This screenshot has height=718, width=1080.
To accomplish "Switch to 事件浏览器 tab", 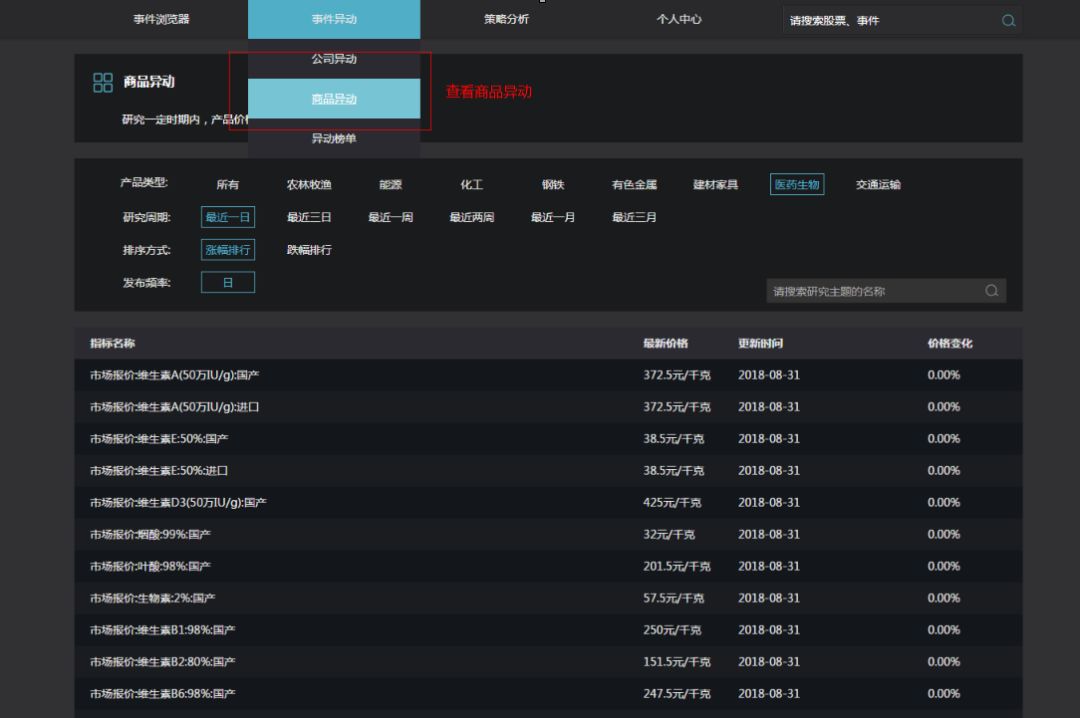I will 161,19.
